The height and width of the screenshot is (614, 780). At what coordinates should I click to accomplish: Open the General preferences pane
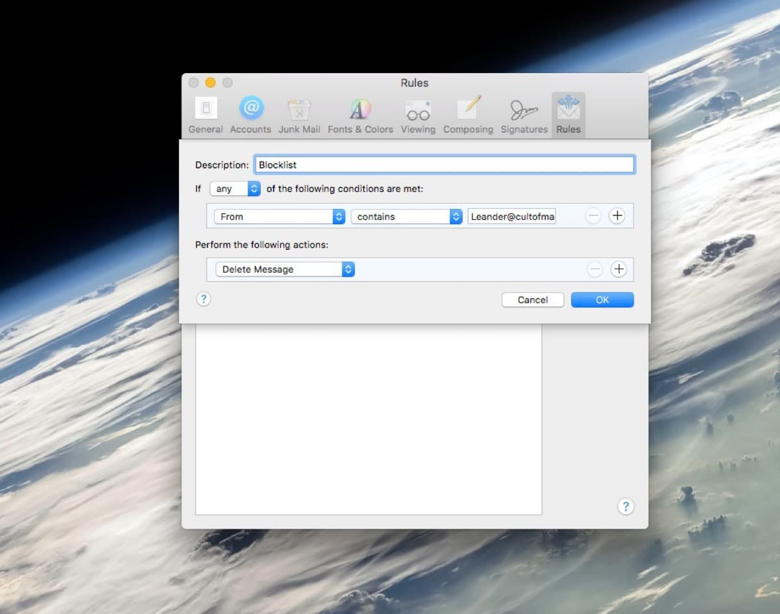click(x=205, y=115)
